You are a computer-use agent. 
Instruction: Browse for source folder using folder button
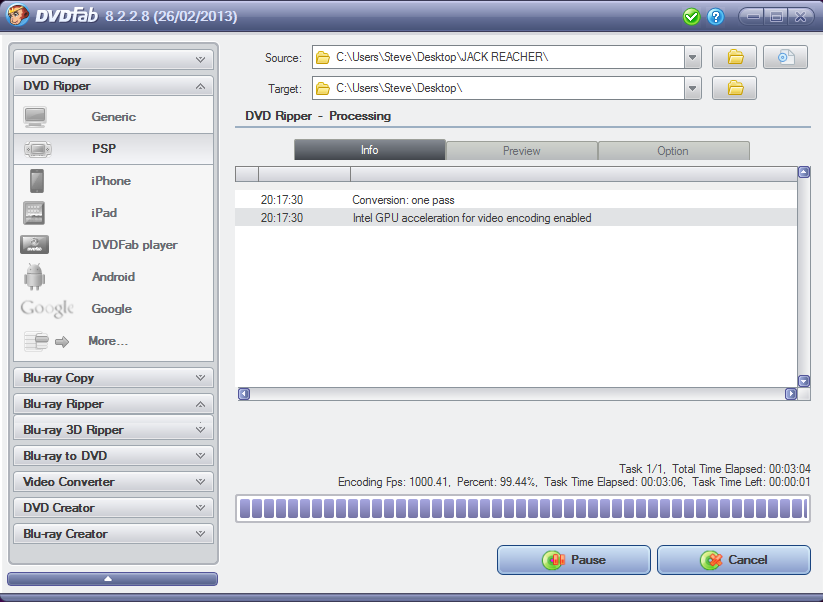(x=734, y=57)
